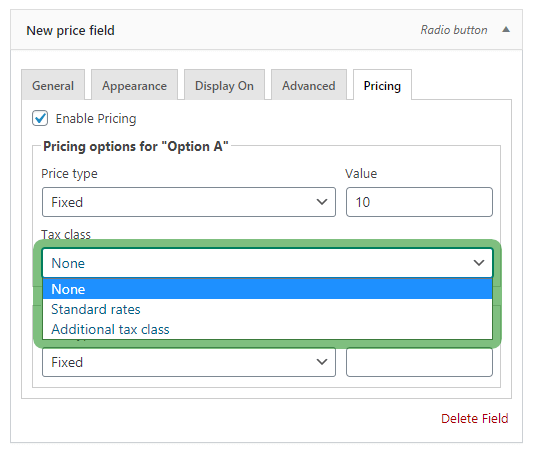The width and height of the screenshot is (533, 452).
Task: Choose Standard rates tax class
Action: tap(268, 309)
